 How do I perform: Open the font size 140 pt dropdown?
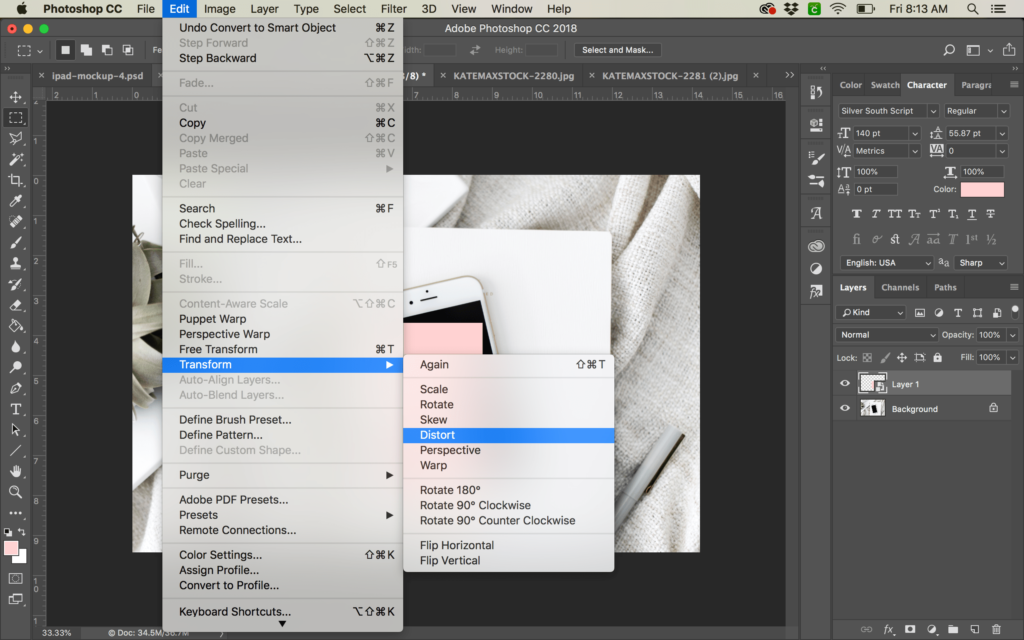(x=915, y=133)
